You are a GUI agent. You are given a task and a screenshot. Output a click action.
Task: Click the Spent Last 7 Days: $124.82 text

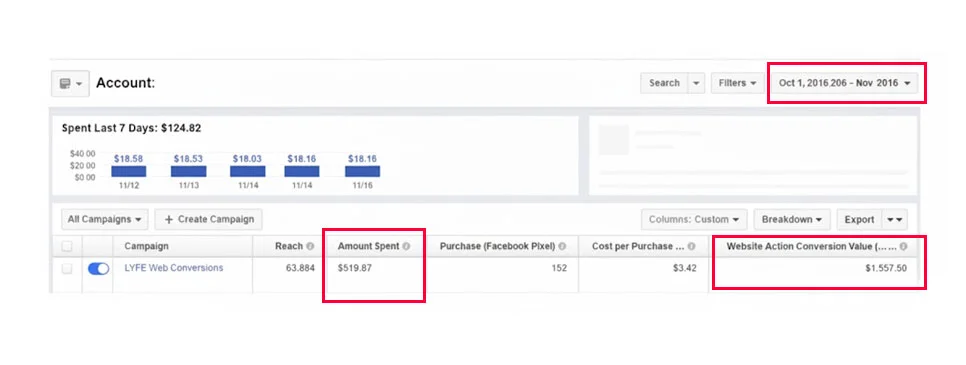point(131,128)
